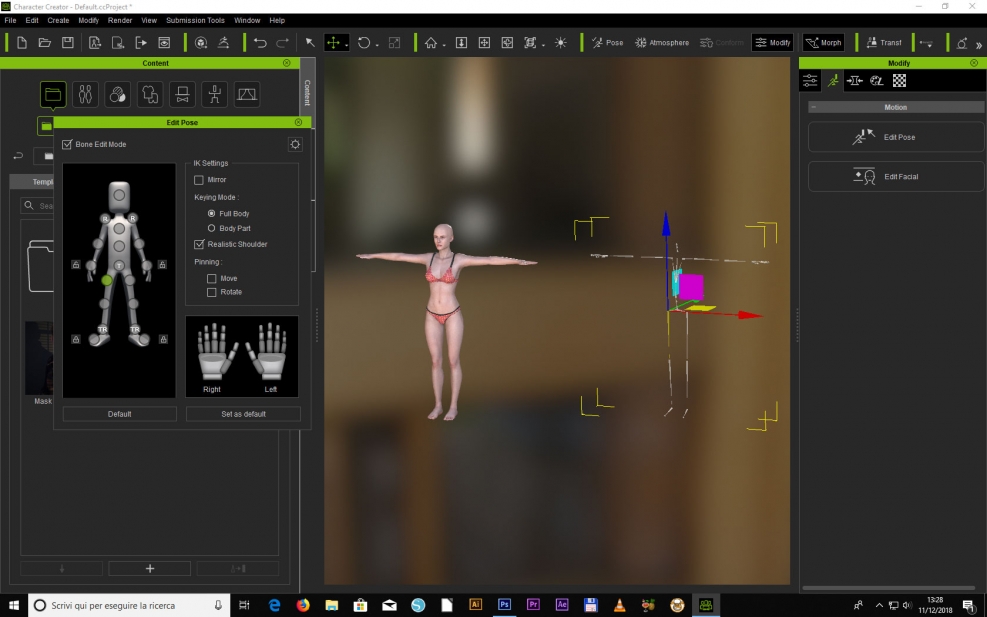987x617 pixels.
Task: Click the Morph toolbar button
Action: pos(824,43)
